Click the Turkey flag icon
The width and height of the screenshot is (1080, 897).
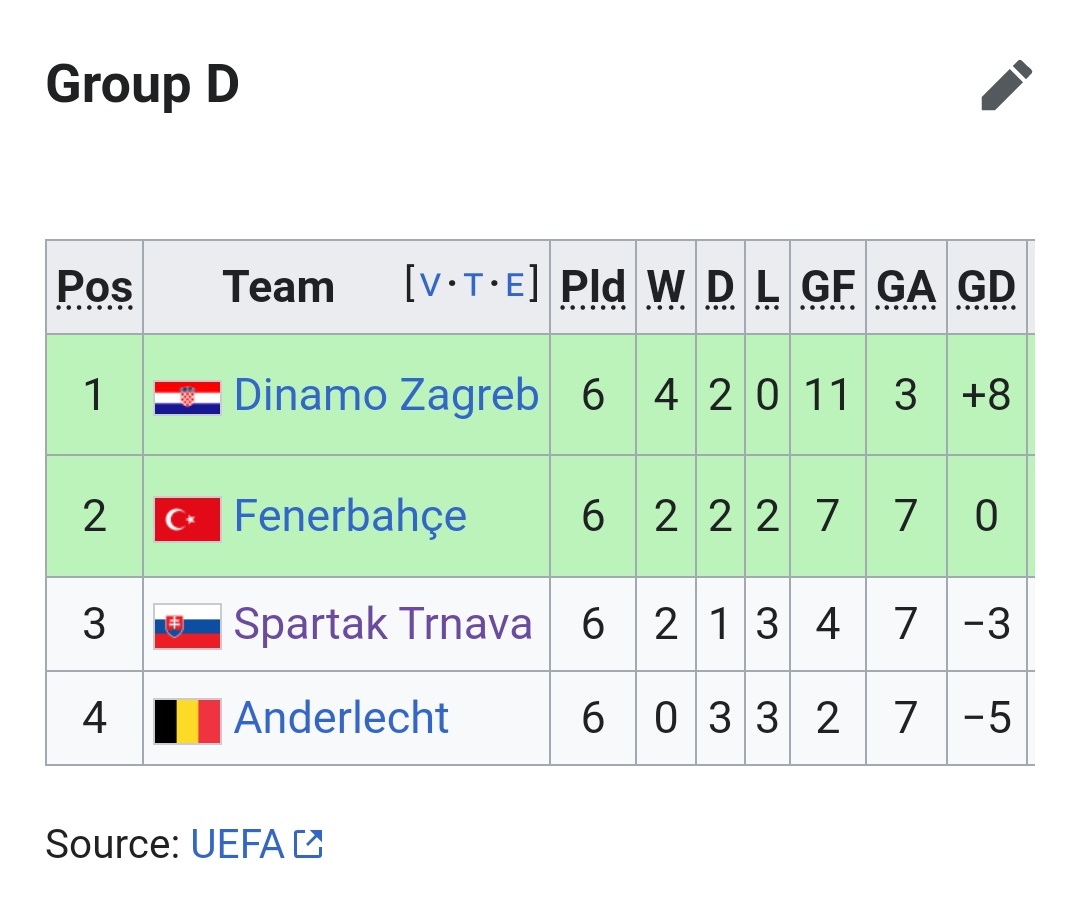tap(187, 519)
